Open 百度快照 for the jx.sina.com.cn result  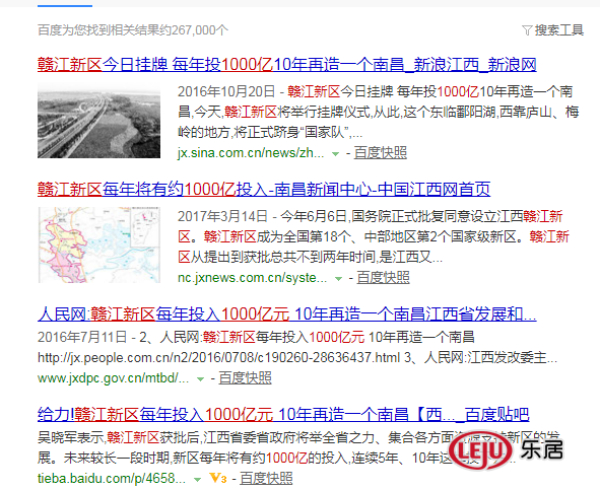(x=380, y=153)
